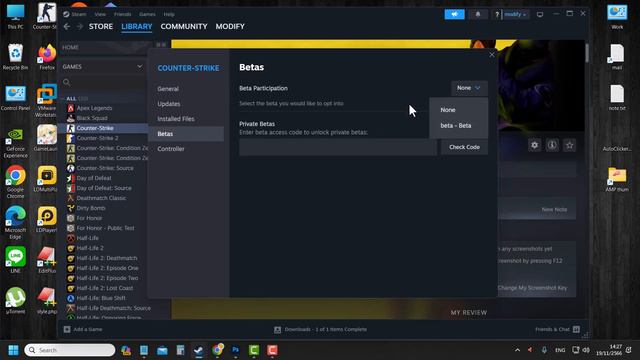
Task: Click the game info icon
Action: coord(552,145)
